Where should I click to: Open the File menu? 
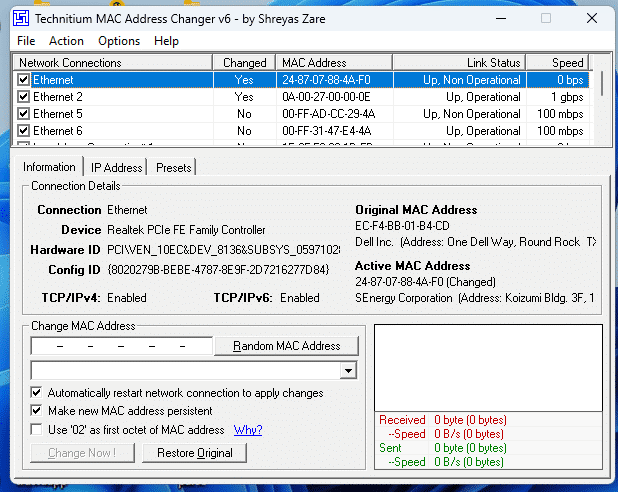click(x=26, y=41)
